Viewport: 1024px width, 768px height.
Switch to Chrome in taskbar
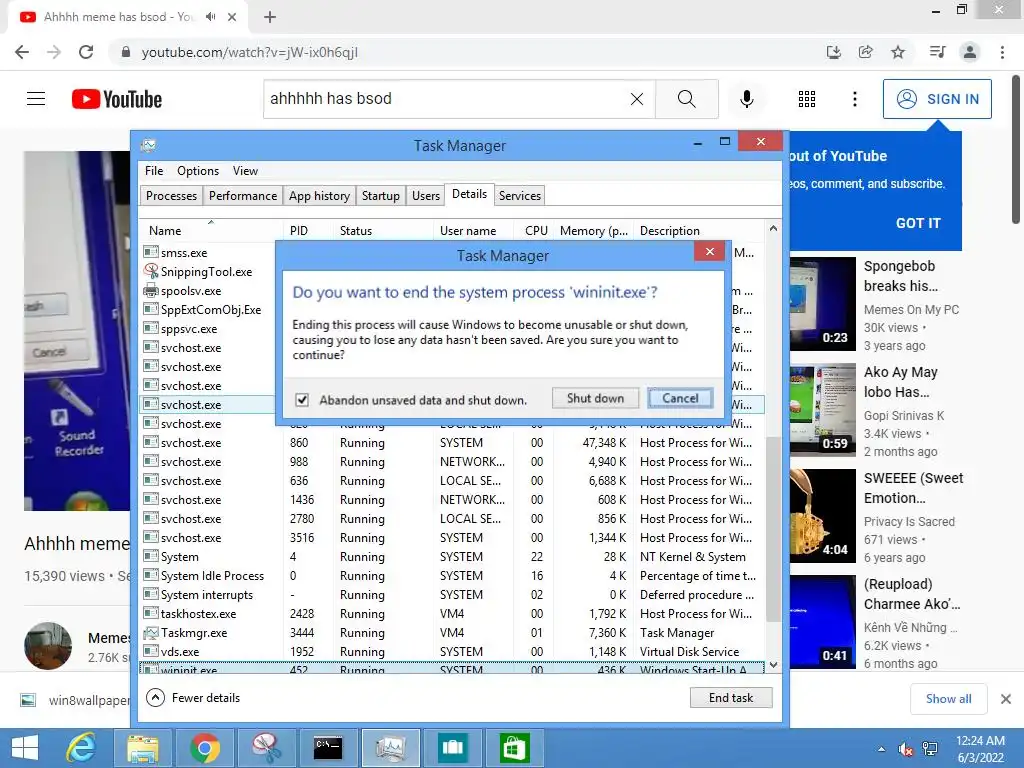pyautogui.click(x=204, y=748)
